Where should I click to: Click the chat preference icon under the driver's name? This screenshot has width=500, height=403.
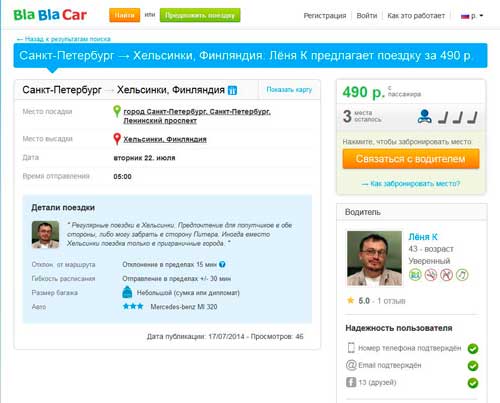tap(415, 275)
